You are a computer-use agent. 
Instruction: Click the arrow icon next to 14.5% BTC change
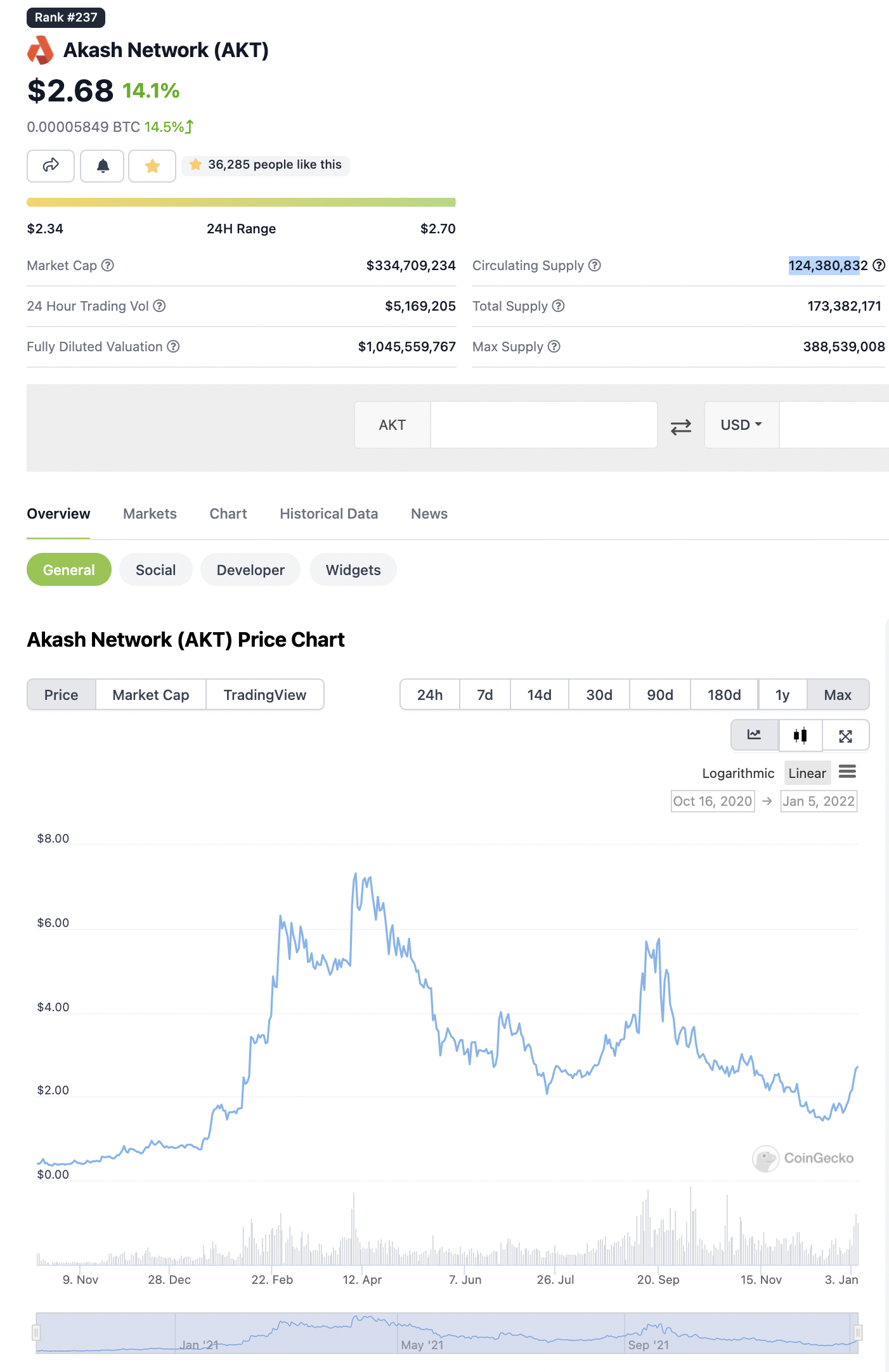click(190, 127)
